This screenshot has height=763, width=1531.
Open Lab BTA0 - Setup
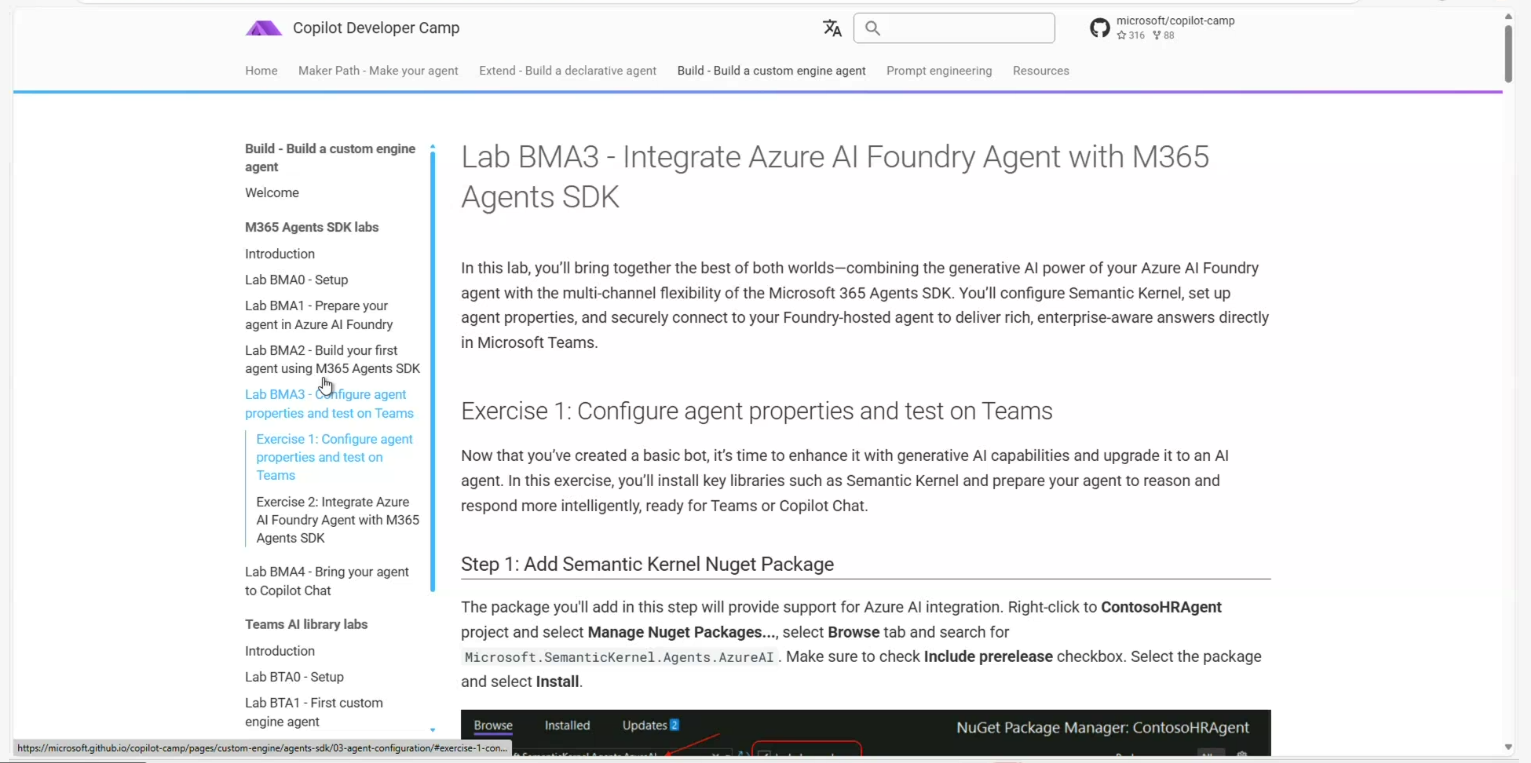click(x=294, y=677)
